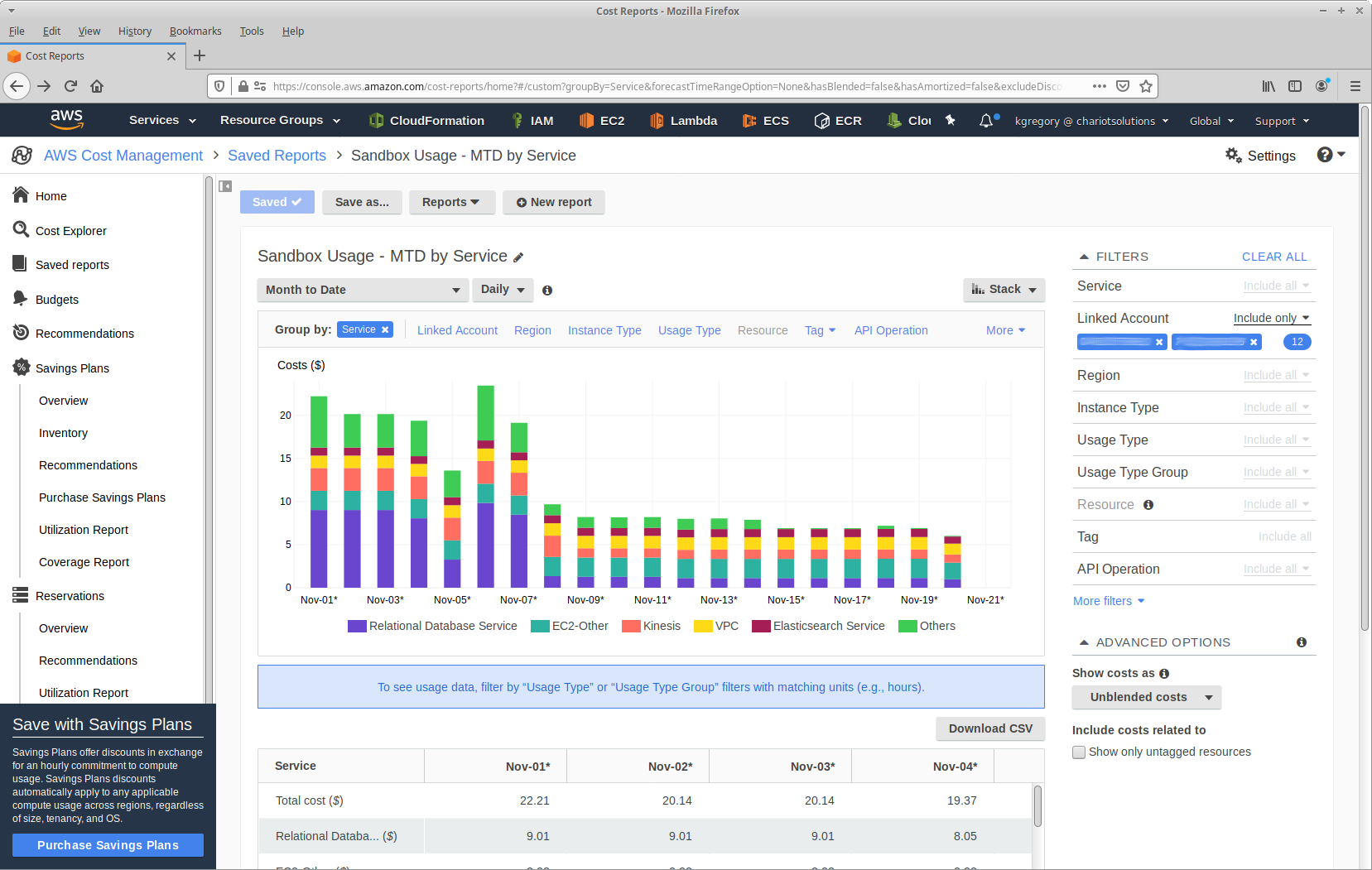Viewport: 1372px width, 870px height.
Task: Expand More filters
Action: pos(1108,601)
